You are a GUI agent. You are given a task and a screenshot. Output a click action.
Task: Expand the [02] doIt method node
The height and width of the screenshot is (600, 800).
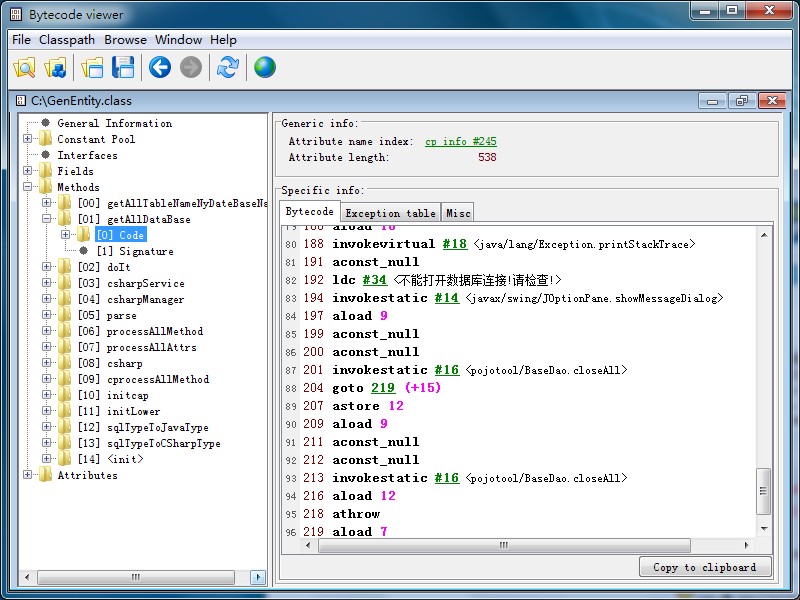point(47,267)
